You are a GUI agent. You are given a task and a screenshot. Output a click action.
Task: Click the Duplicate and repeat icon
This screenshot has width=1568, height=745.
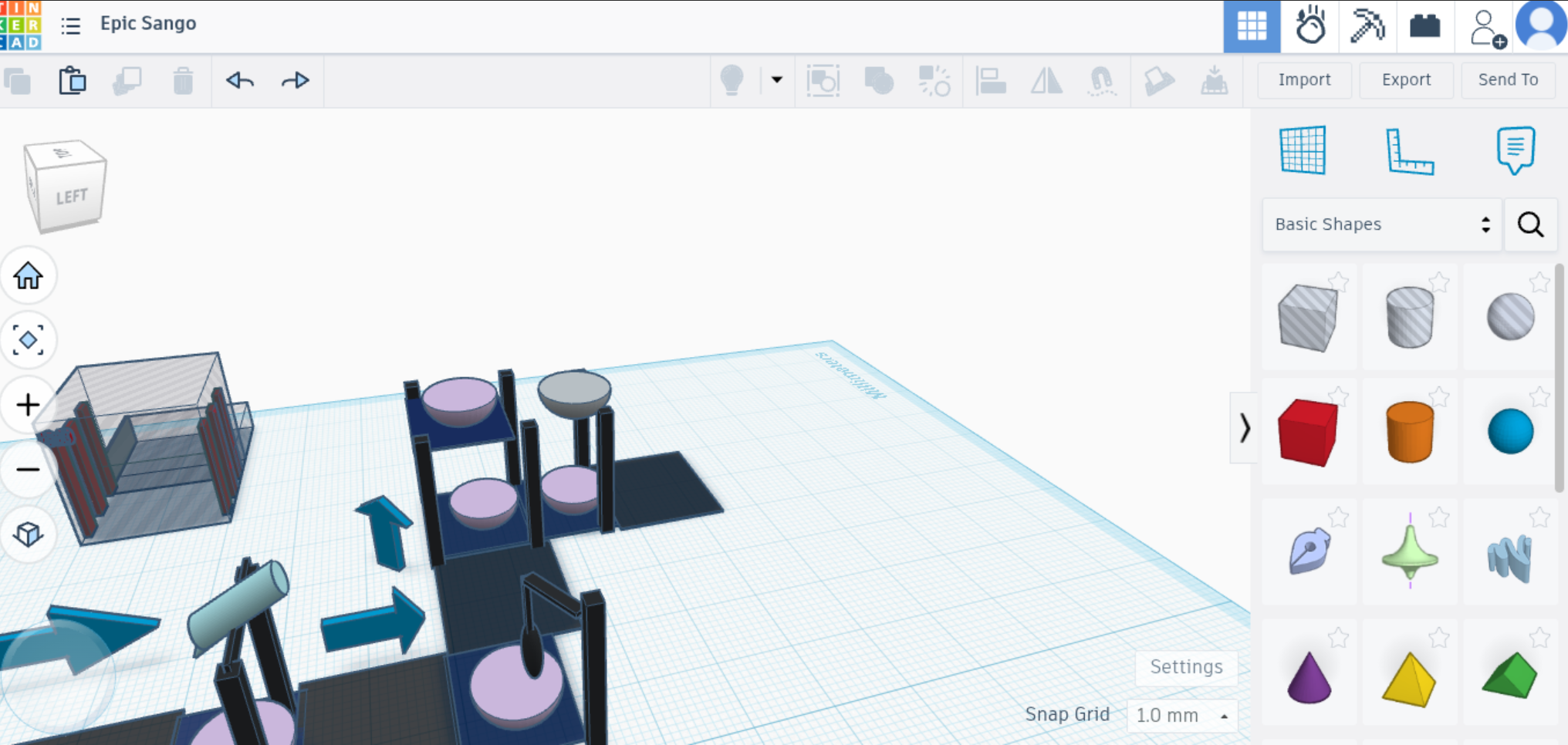point(127,81)
